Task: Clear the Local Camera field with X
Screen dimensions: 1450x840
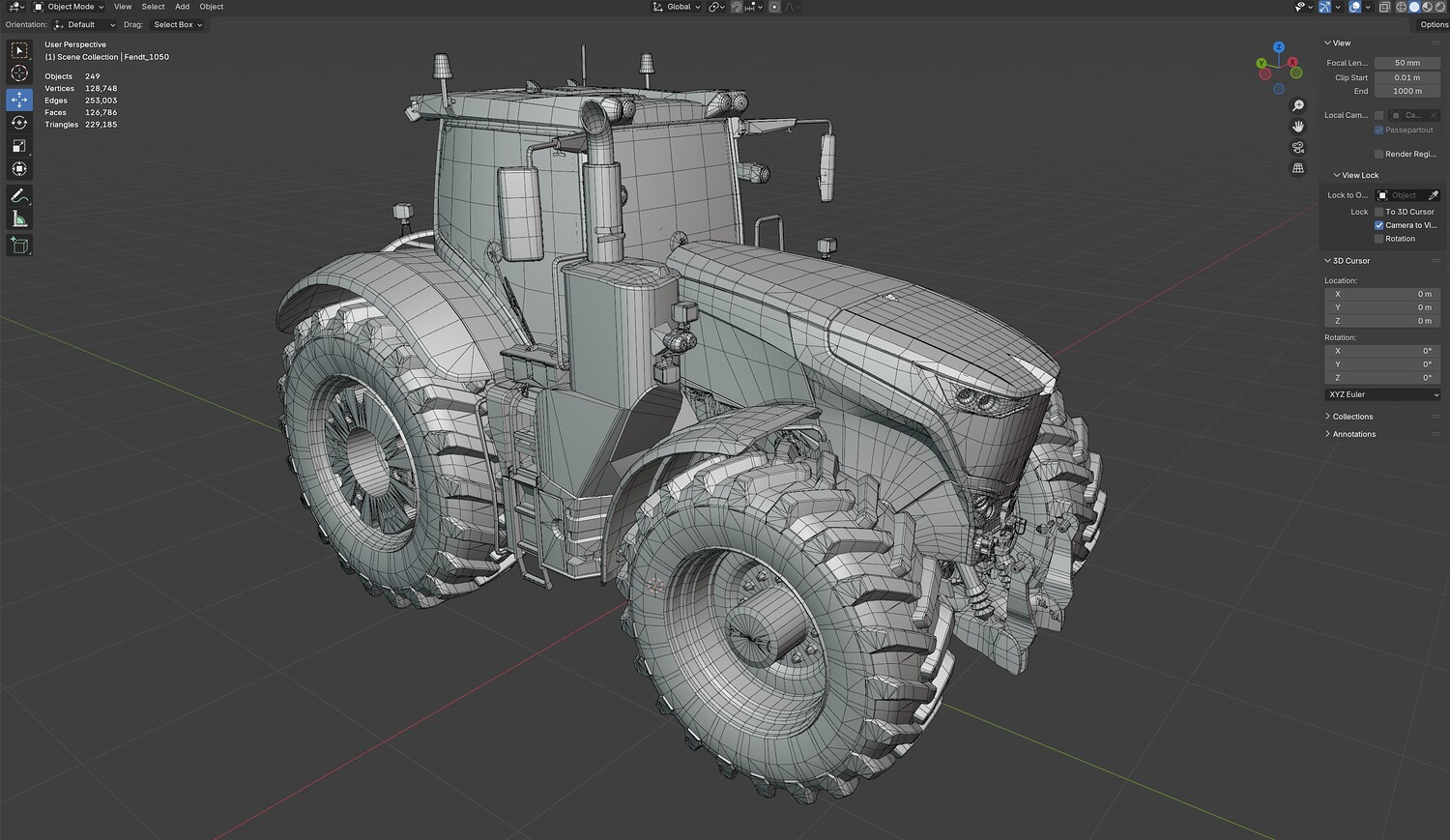Action: (1434, 115)
